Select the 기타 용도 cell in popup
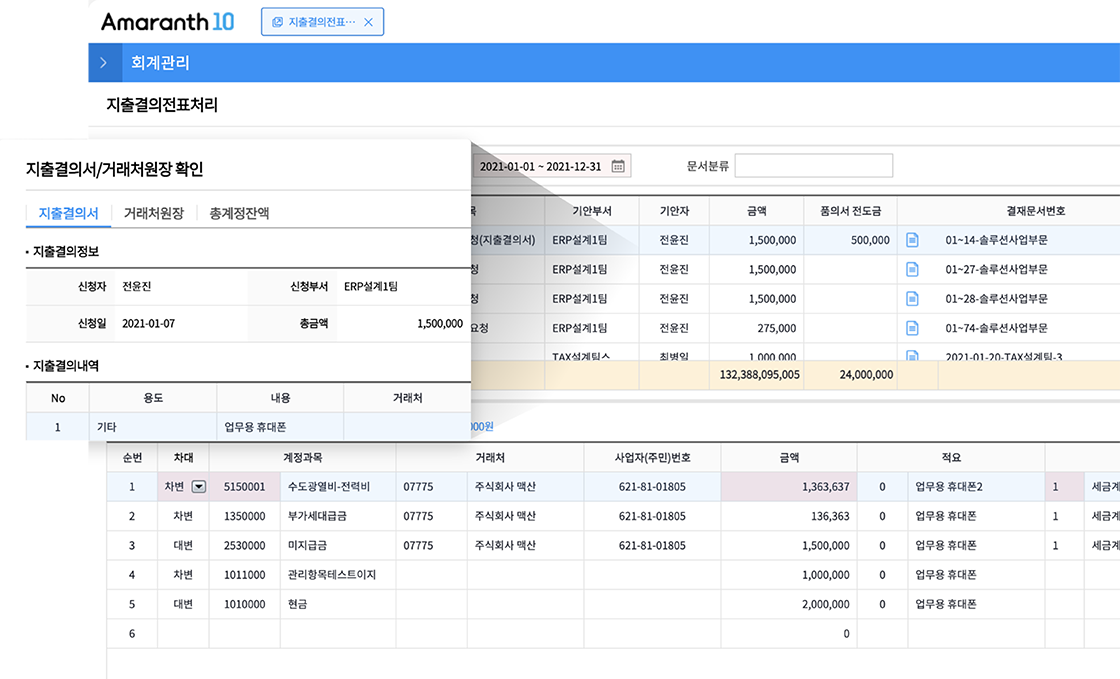 (x=153, y=426)
